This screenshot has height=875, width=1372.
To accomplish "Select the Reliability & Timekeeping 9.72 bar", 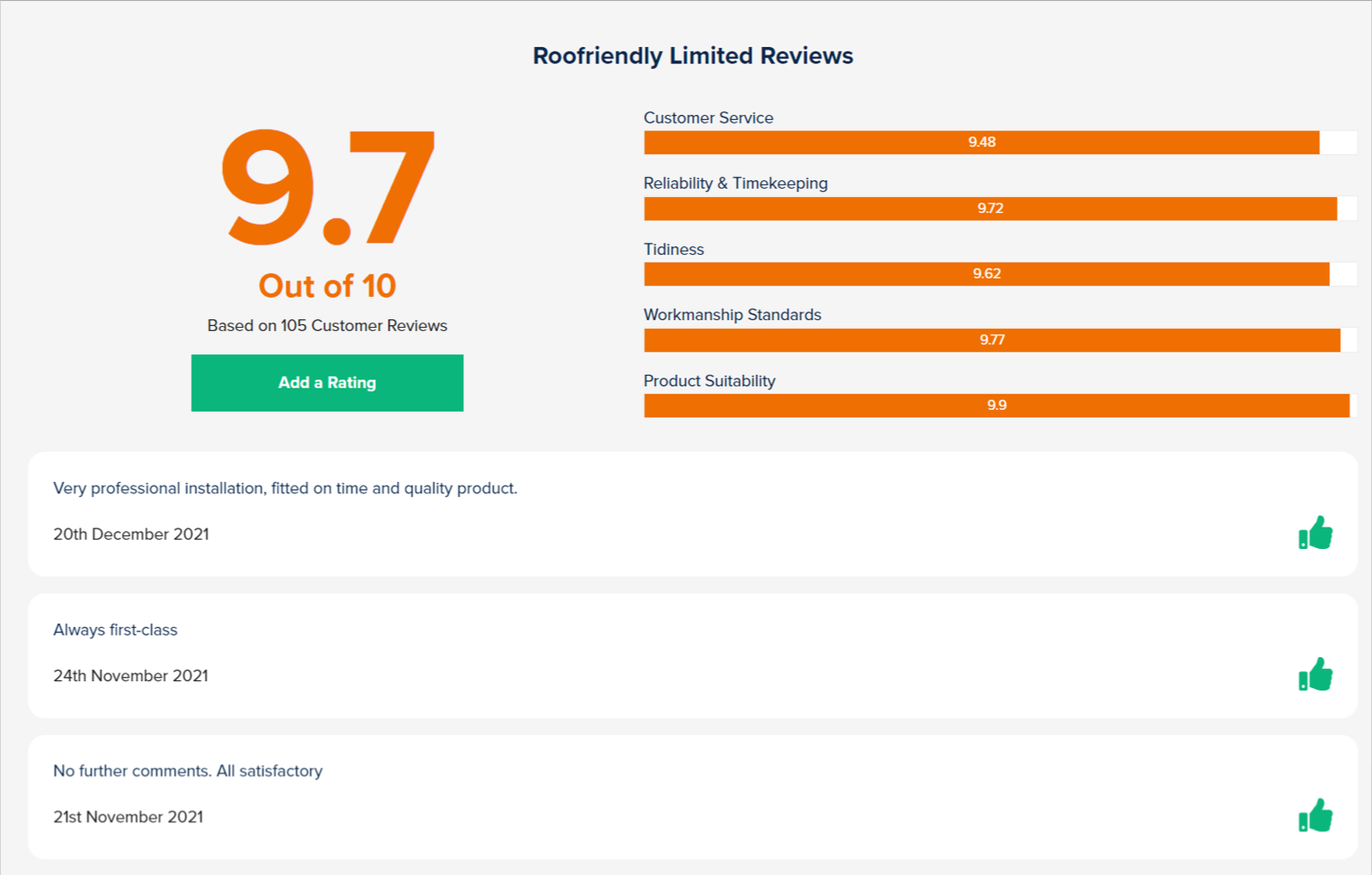I will click(990, 208).
